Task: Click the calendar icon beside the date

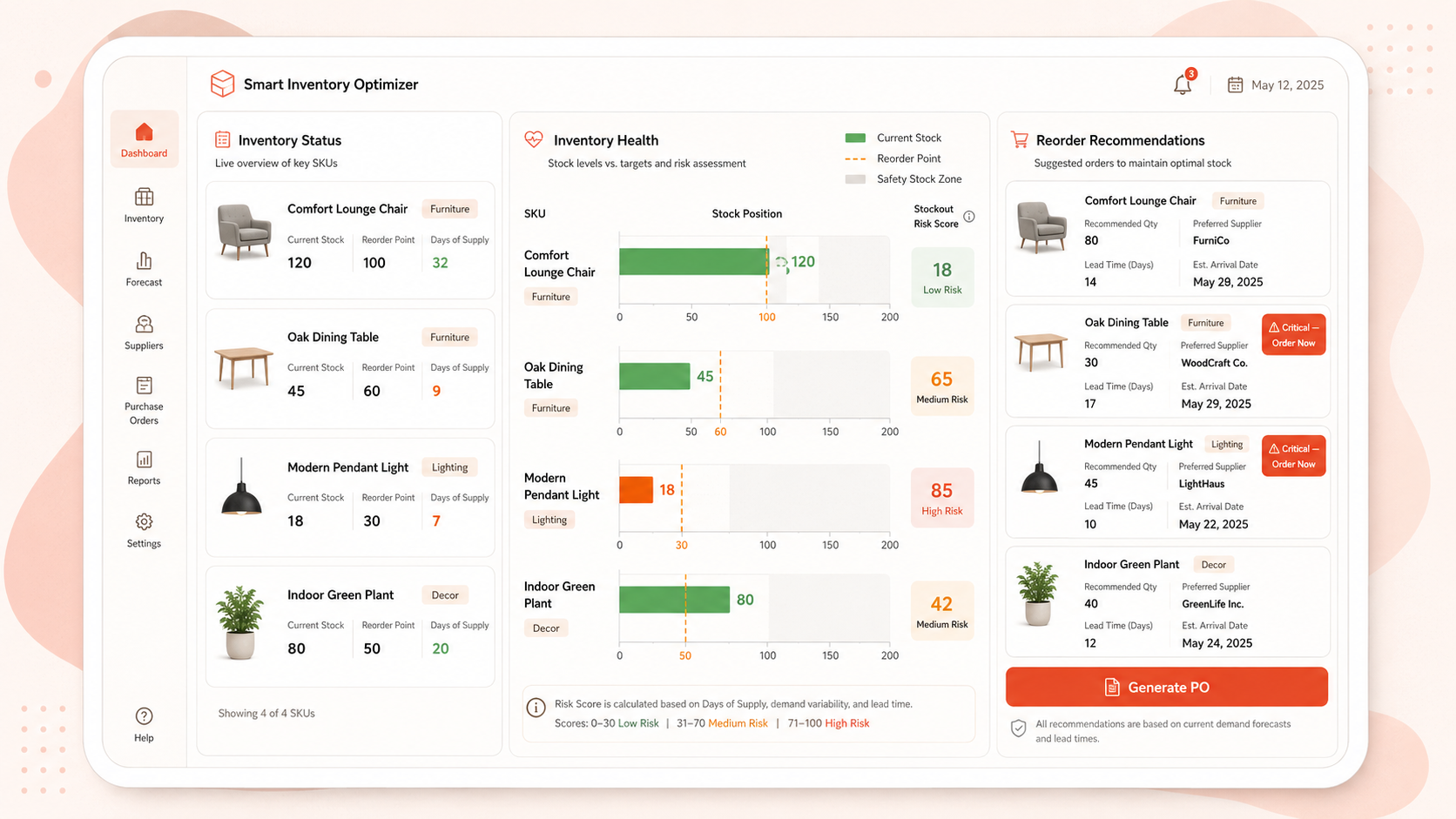Action: tap(1235, 84)
